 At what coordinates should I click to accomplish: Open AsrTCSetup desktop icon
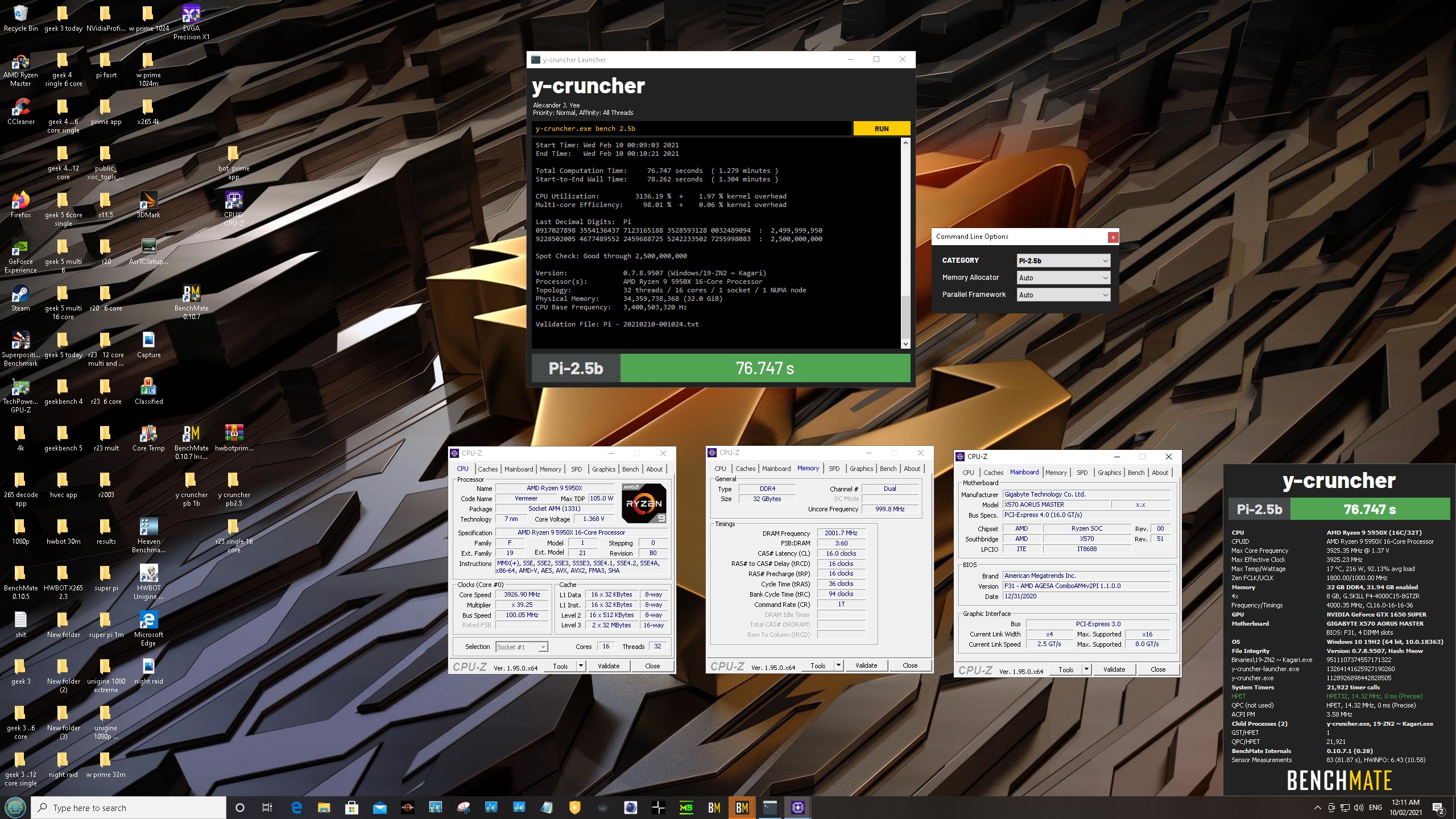pyautogui.click(x=148, y=251)
